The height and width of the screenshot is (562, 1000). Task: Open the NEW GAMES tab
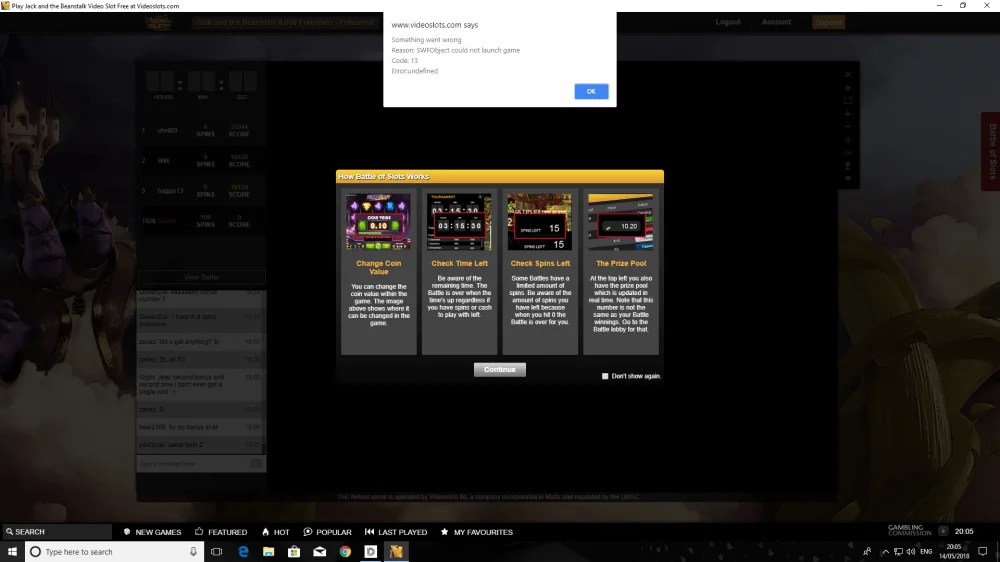click(152, 532)
